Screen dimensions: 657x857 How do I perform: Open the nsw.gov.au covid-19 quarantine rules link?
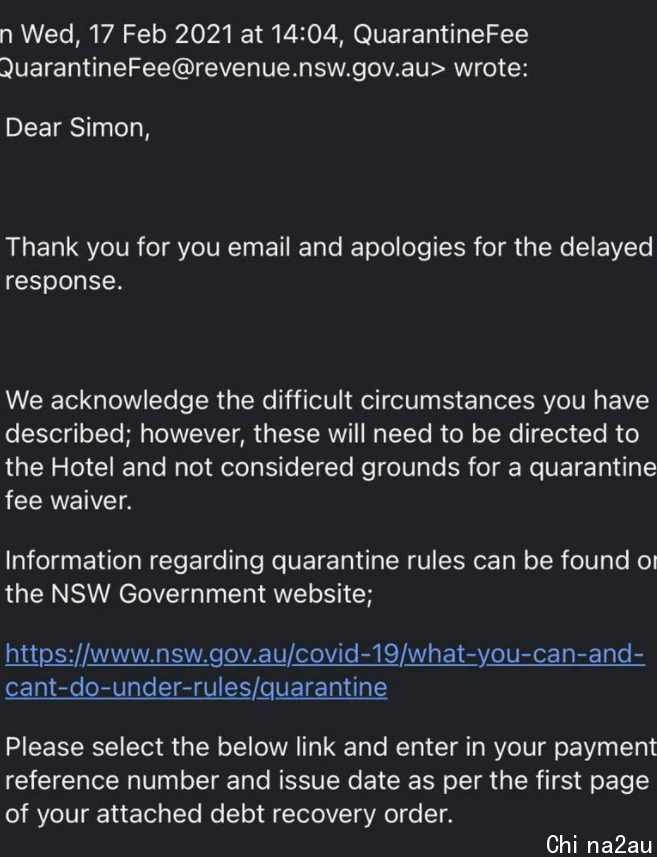tap(325, 670)
